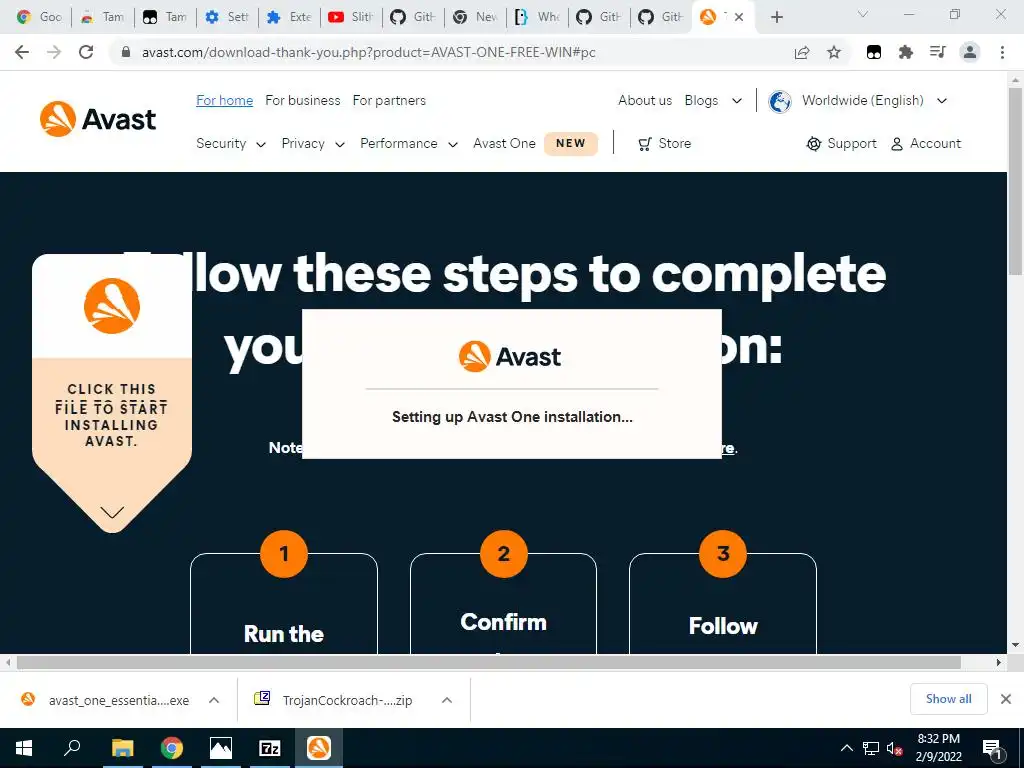Open the Tampermonkey extension icon
Screen dimensions: 1024x768
pyautogui.click(x=874, y=52)
